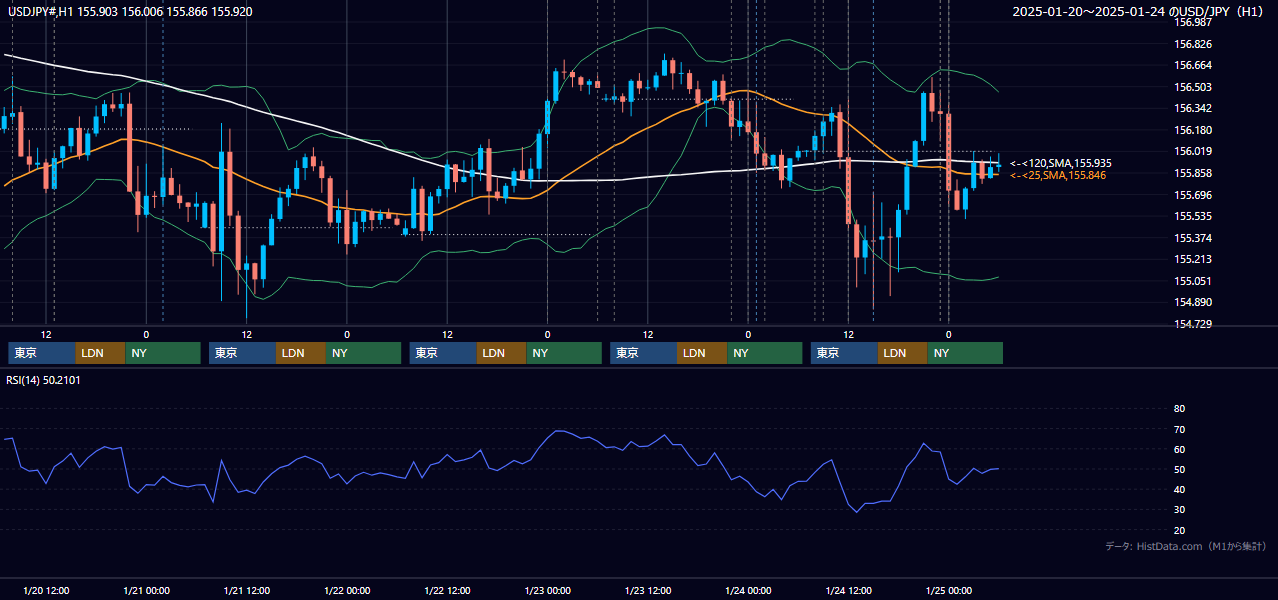
Task: Click the 155.858 price axis label
Action: click(1193, 173)
